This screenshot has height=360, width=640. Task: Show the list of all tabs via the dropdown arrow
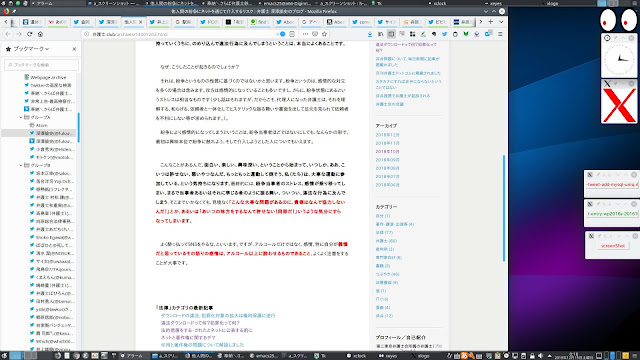[x=501, y=22]
